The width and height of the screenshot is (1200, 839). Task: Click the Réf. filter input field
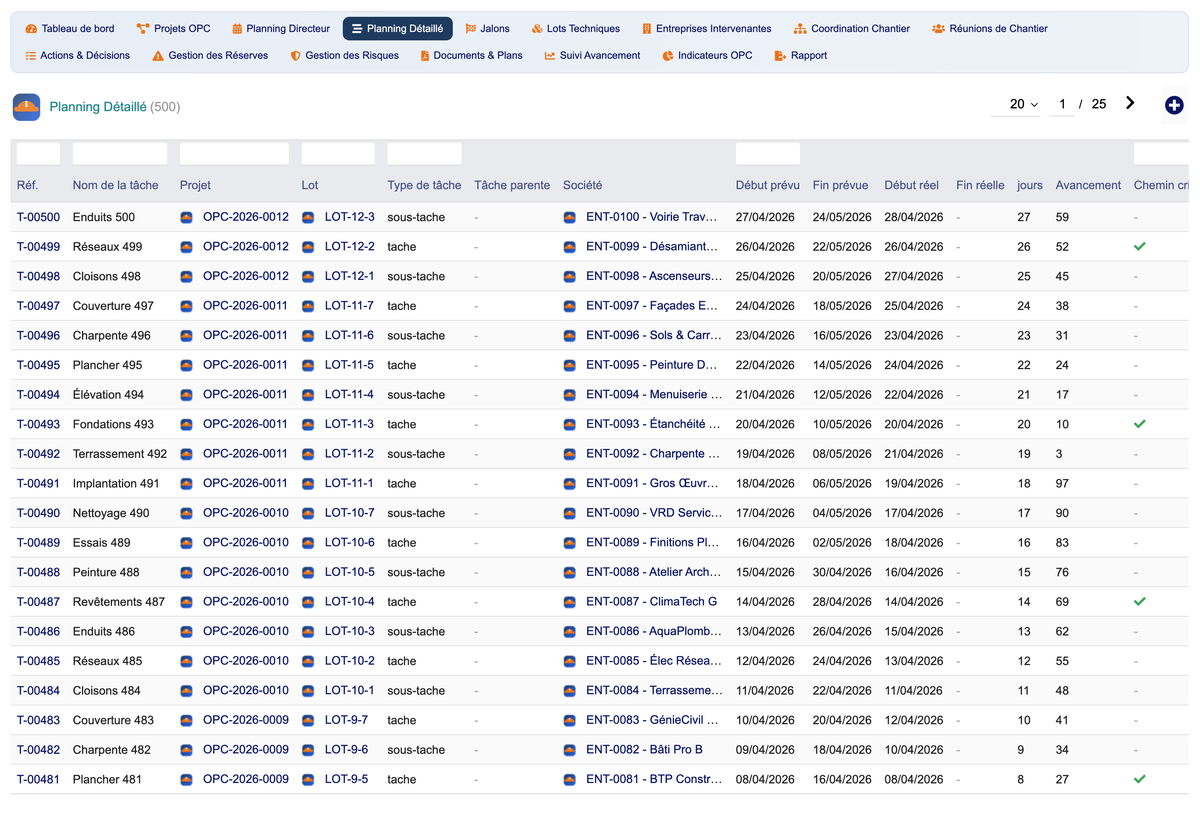[x=38, y=154]
